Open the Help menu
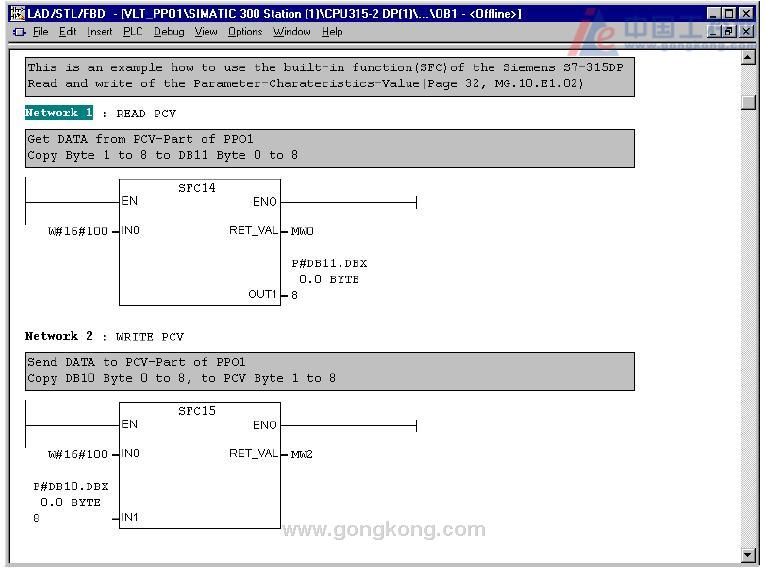The width and height of the screenshot is (767, 570). tap(332, 32)
